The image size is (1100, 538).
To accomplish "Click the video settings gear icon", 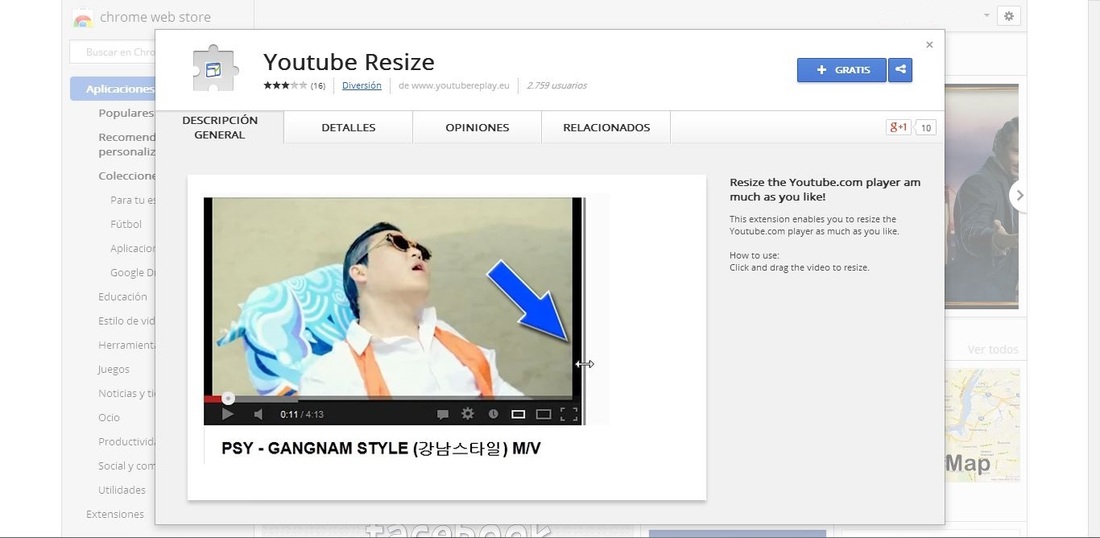I will point(468,414).
